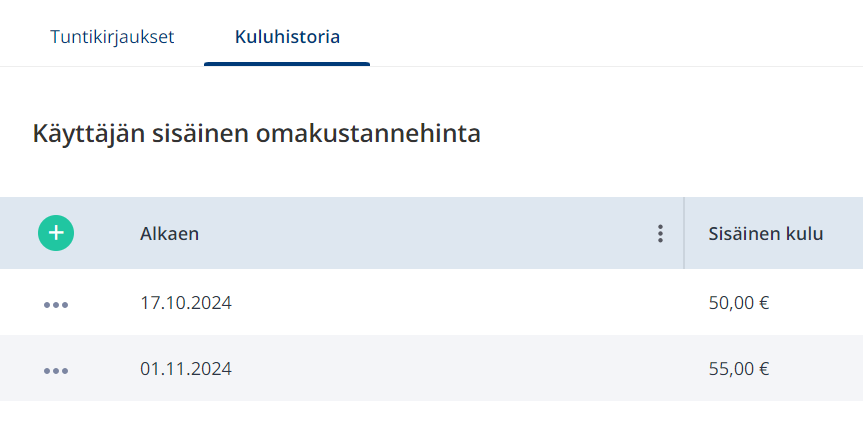The height and width of the screenshot is (423, 863).
Task: Open row actions ellipsis for 01.11.2024
Action: pos(56,371)
